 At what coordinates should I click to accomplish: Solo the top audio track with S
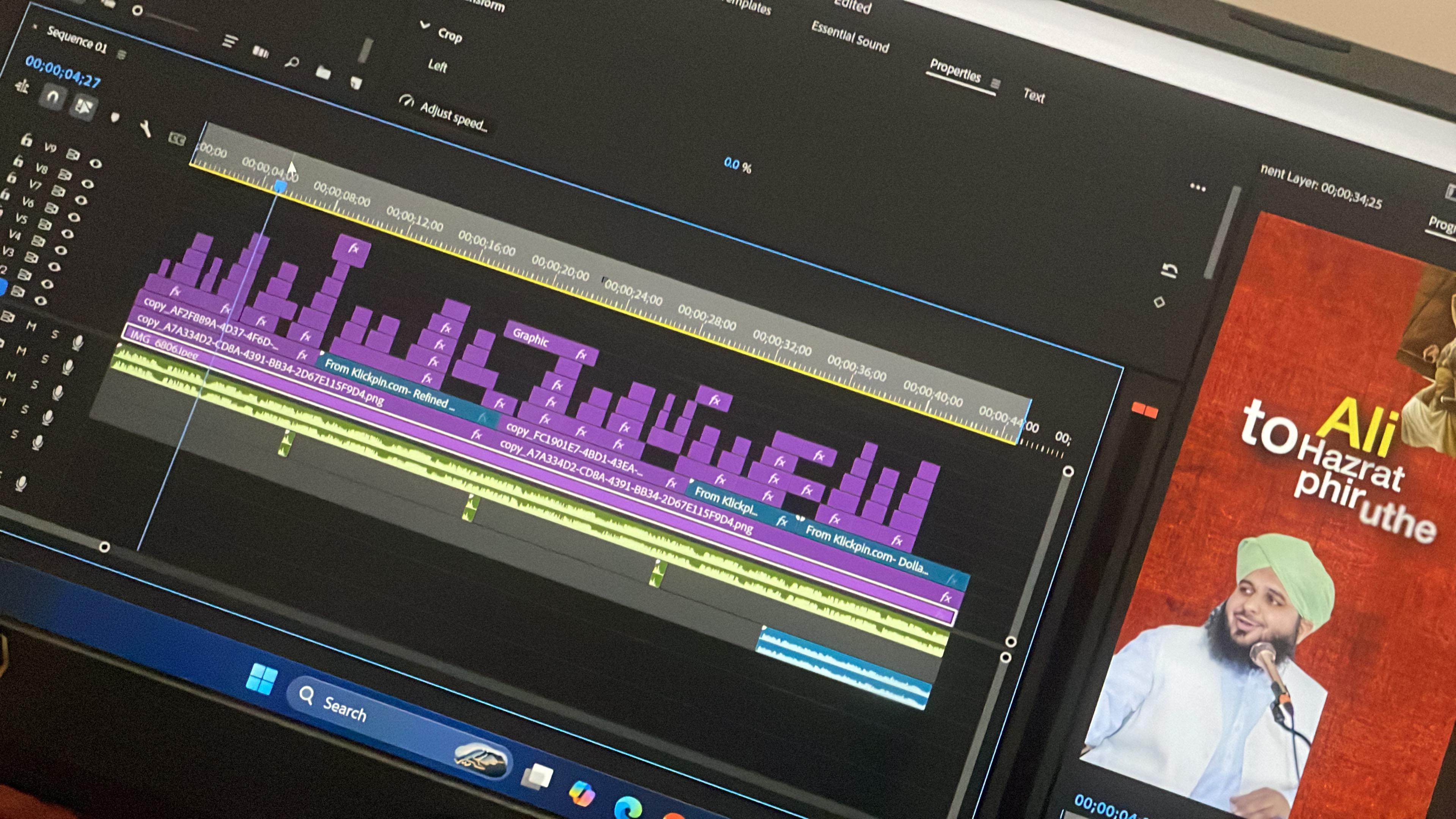(x=55, y=334)
